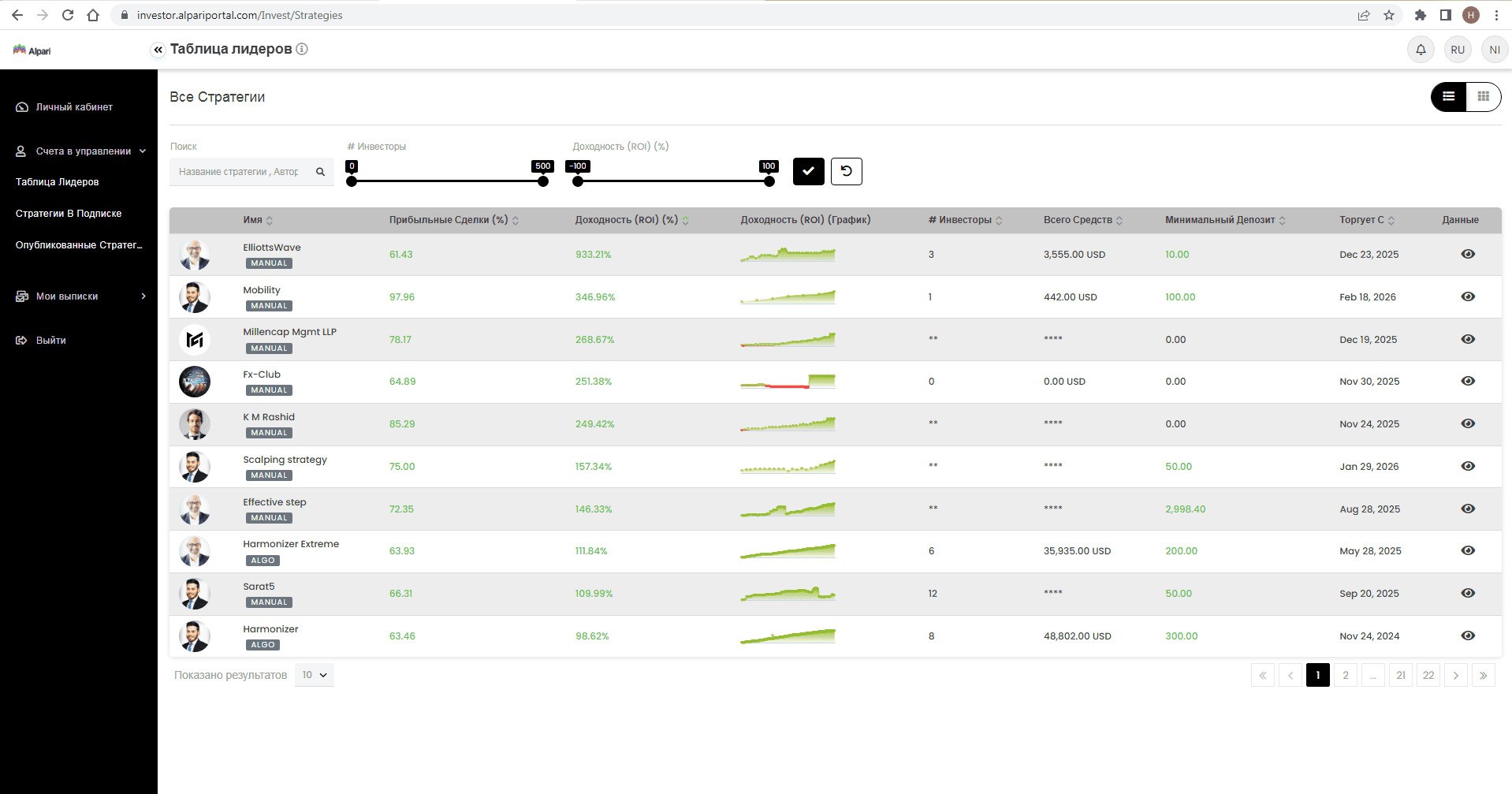Click the strategy name search field
Image resolution: width=1512 pixels, height=794 pixels.
[242, 172]
